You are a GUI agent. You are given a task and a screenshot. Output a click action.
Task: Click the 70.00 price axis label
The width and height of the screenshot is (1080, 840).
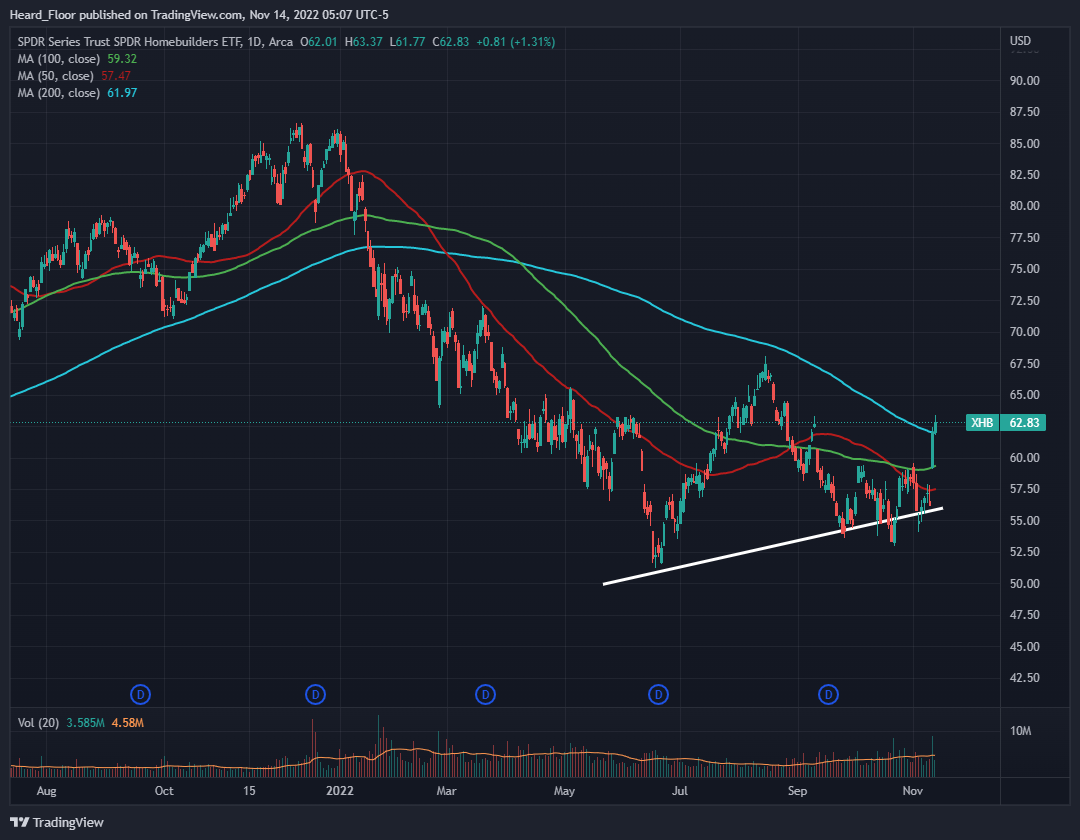click(x=1024, y=332)
